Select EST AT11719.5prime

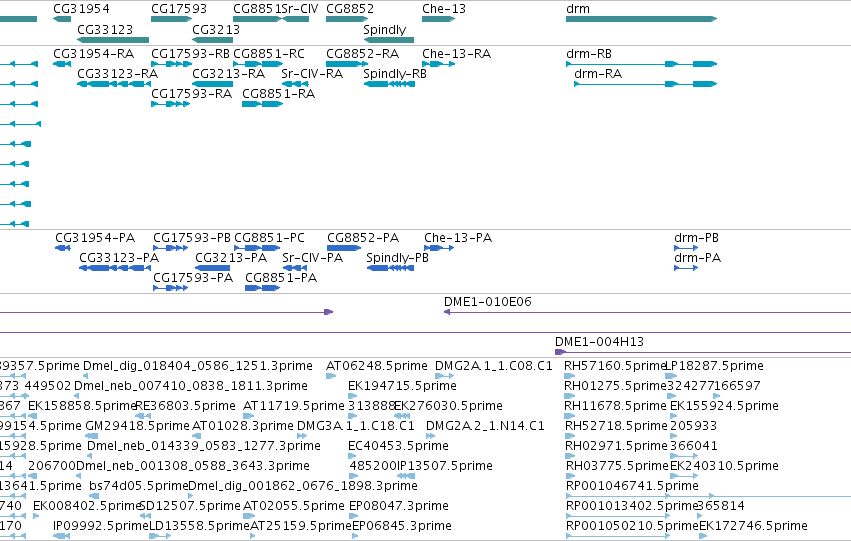click(x=249, y=416)
